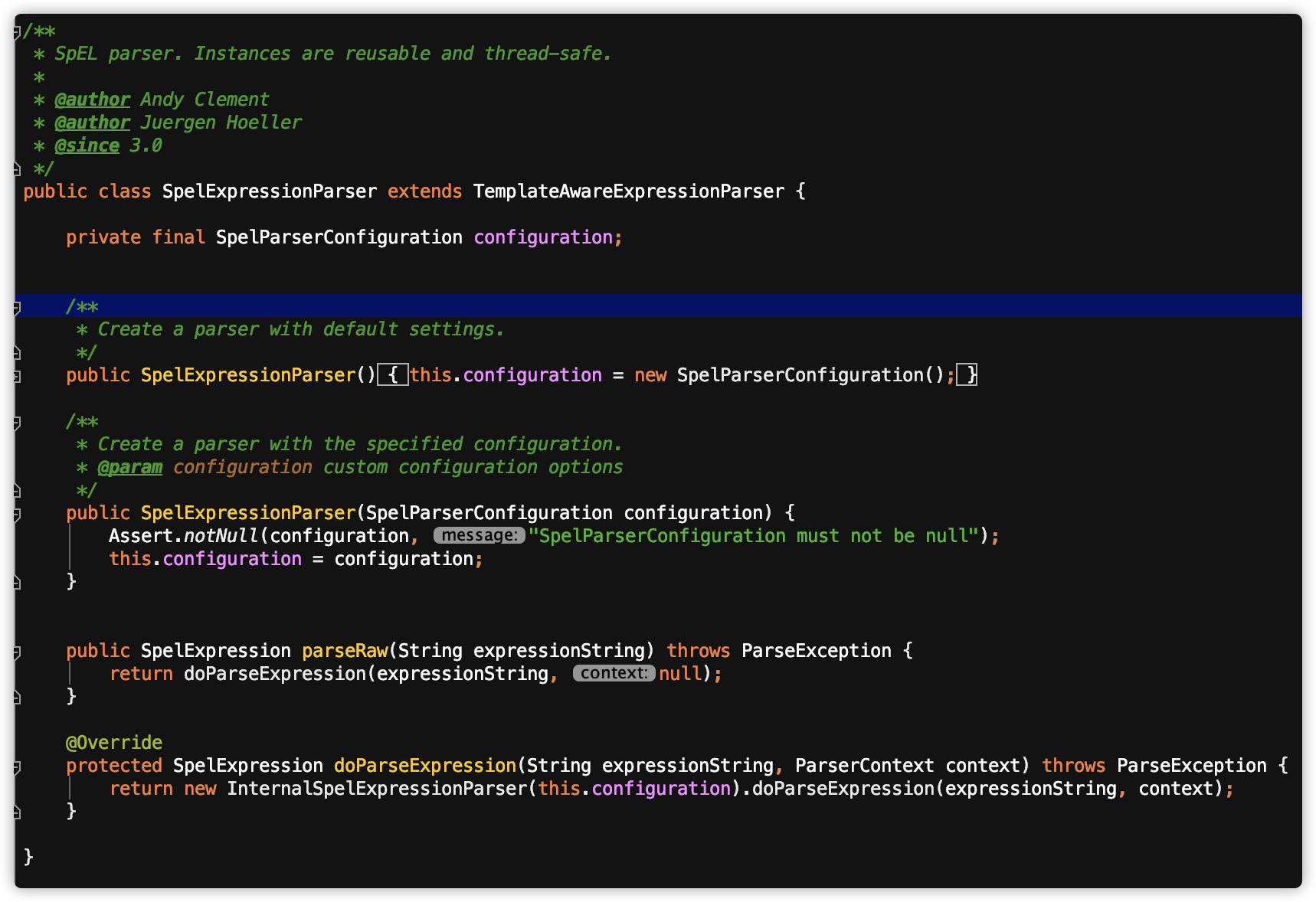Click the class name SpelExpressionParser in declaration
Image resolution: width=1316 pixels, height=902 pixels.
(270, 191)
